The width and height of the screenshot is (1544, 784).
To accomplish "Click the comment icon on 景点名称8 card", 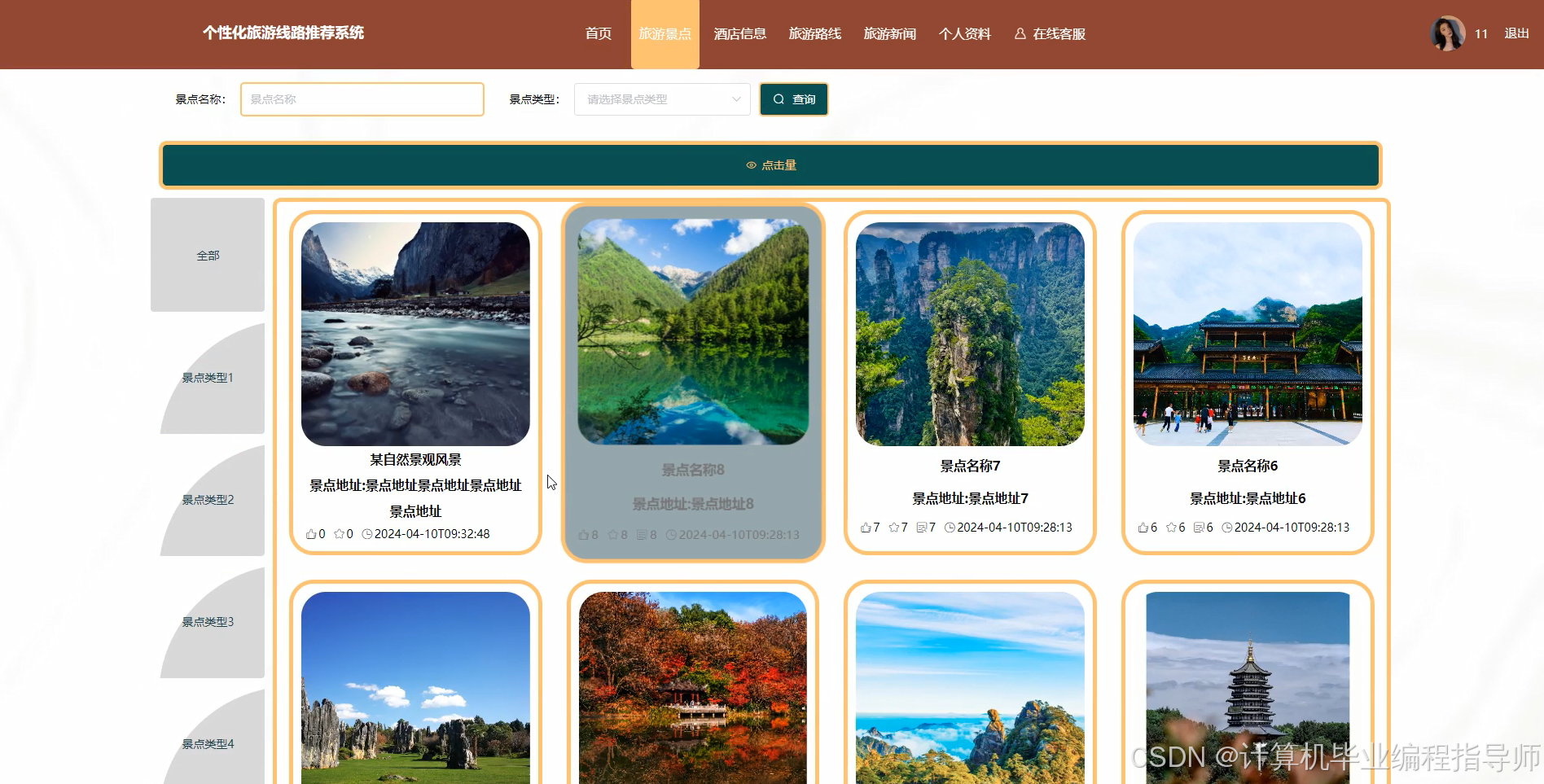I will pyautogui.click(x=642, y=535).
